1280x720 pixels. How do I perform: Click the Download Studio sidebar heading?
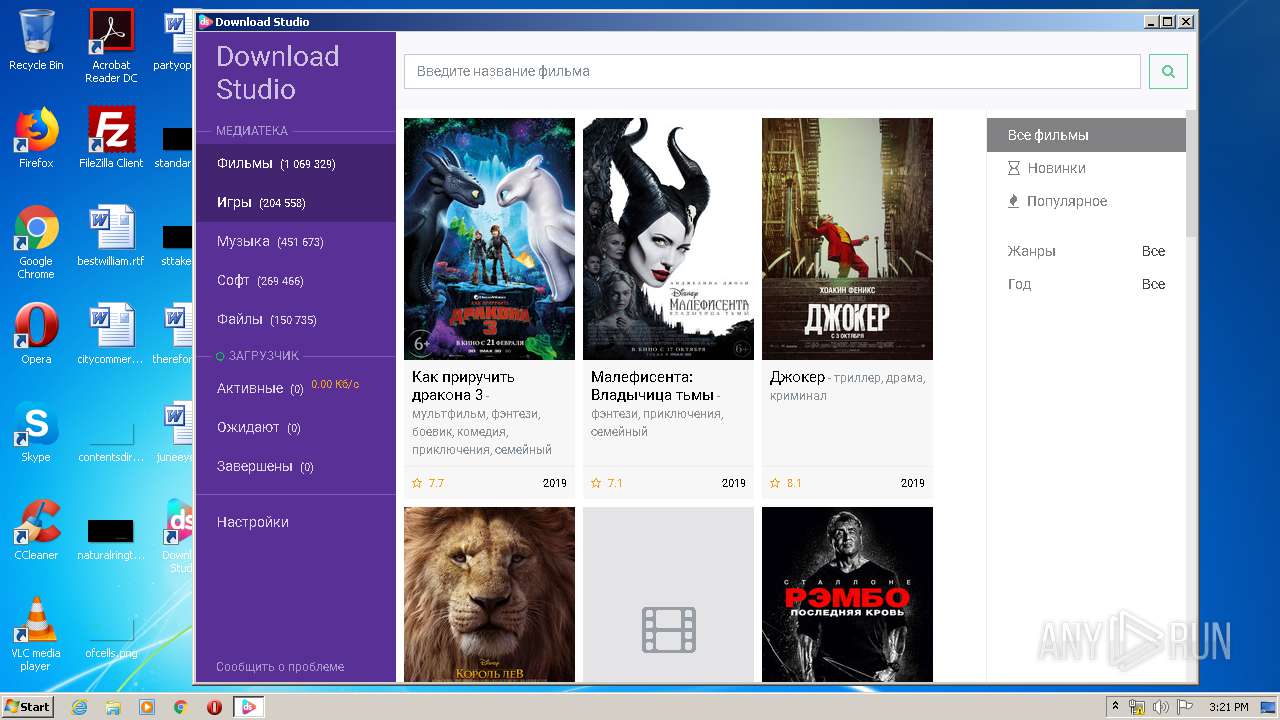277,72
